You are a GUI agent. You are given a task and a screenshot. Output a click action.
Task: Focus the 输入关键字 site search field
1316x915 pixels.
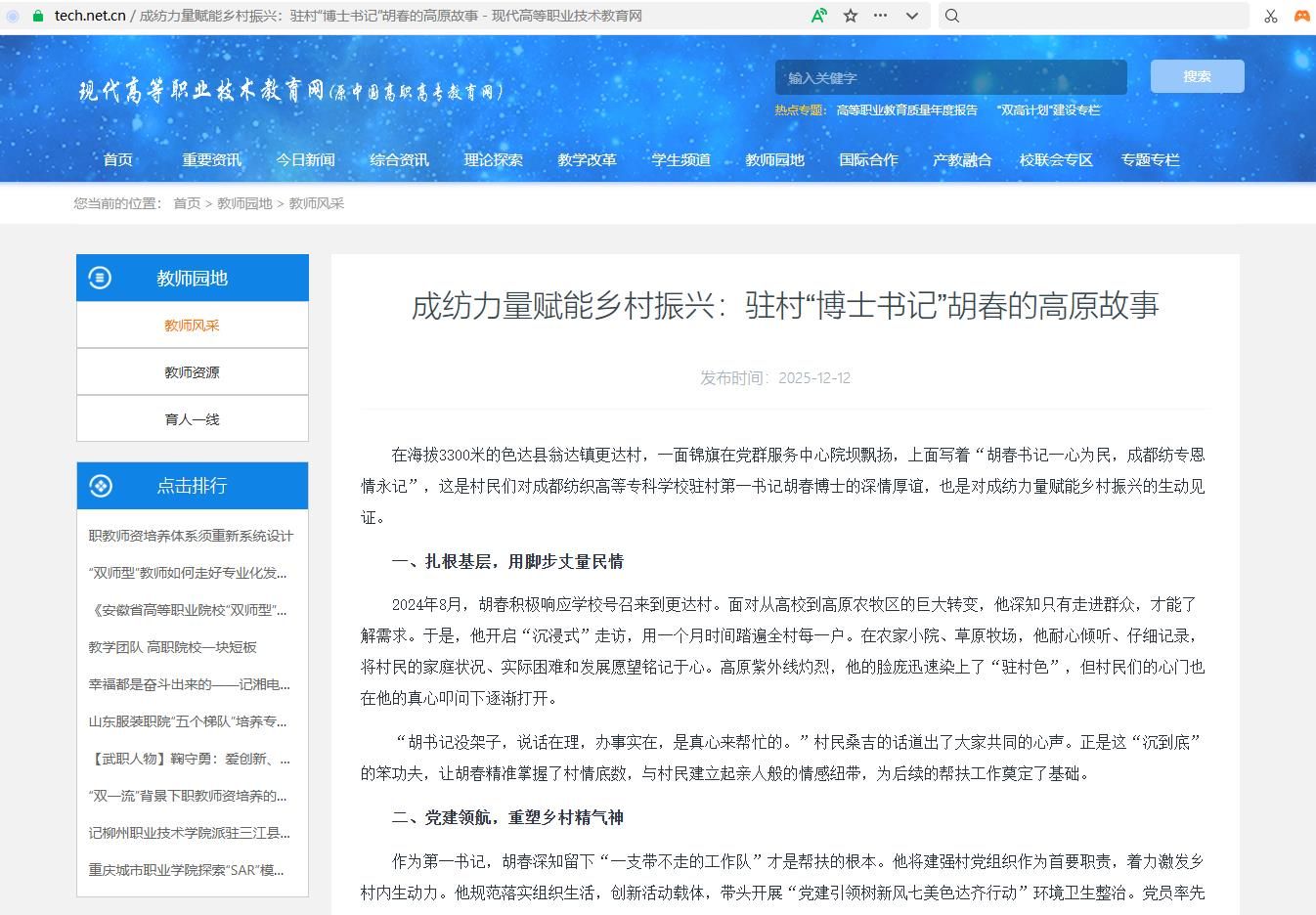coord(950,77)
